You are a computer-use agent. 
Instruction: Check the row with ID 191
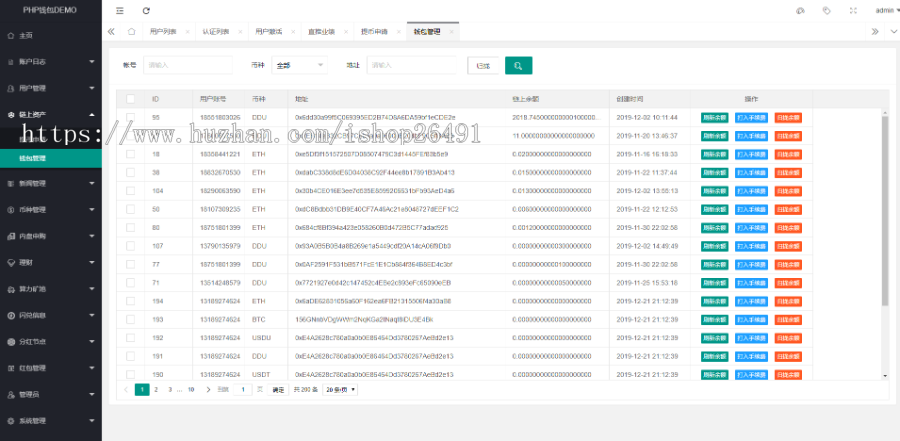click(131, 356)
